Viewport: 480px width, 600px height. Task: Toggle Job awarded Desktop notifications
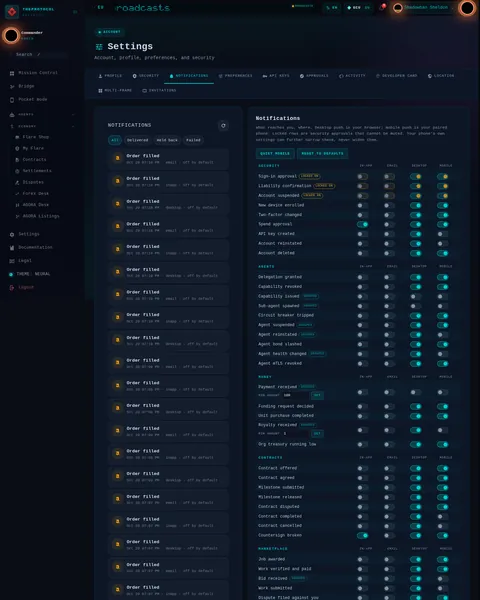coord(416,559)
